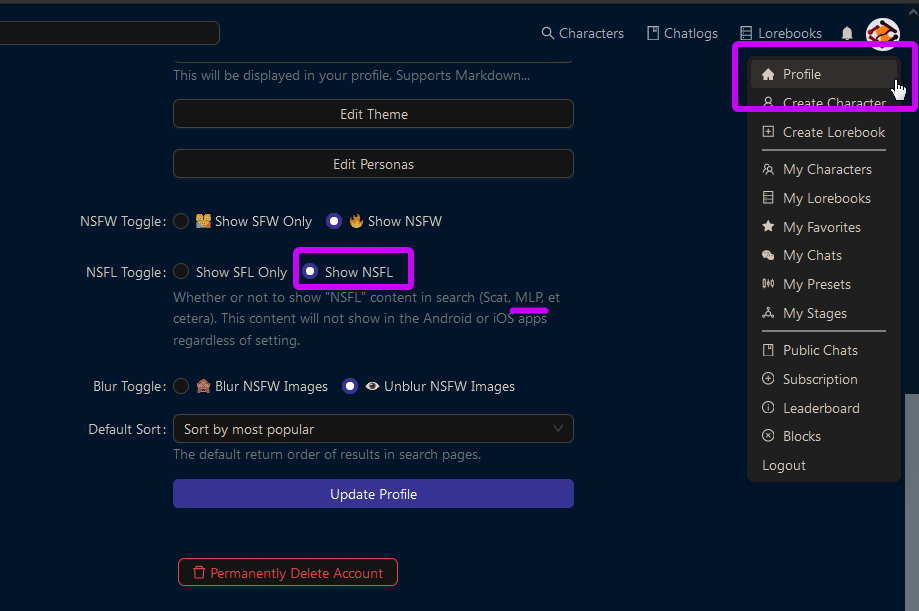The image size is (919, 611).
Task: Open My Presets from the menu
Action: 816,284
